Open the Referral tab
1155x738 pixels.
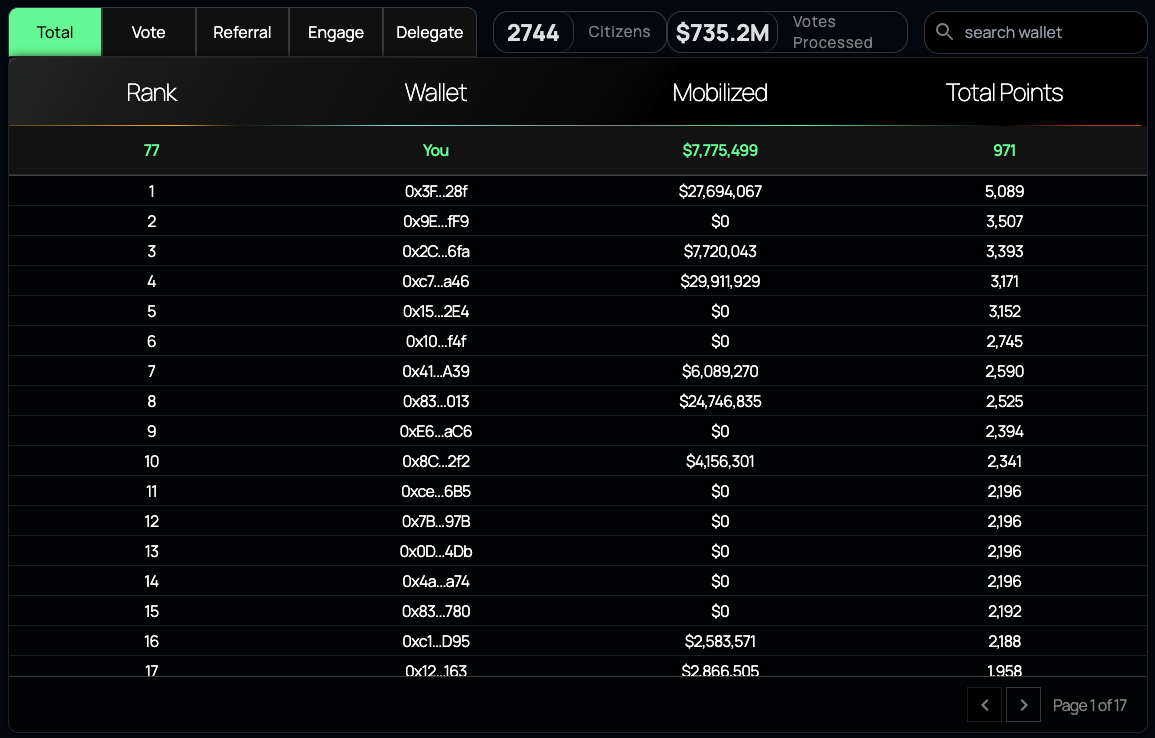(x=242, y=32)
